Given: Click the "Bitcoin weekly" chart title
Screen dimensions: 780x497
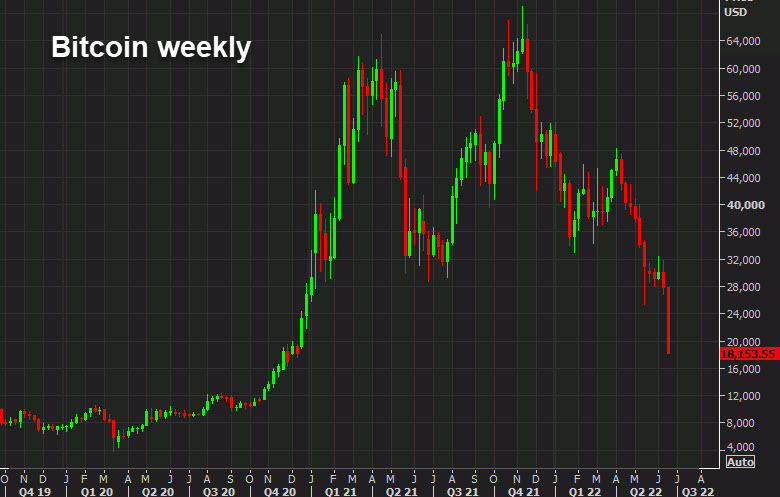Looking at the screenshot, I should click(x=151, y=48).
